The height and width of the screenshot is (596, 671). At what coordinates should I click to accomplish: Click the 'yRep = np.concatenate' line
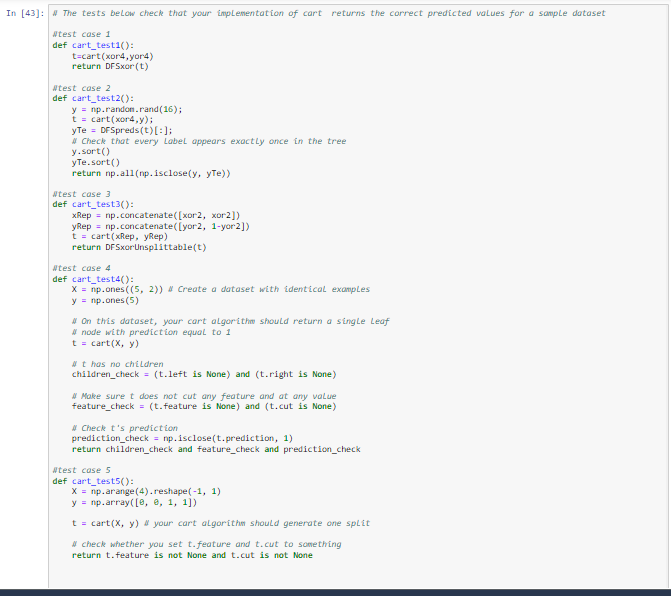tap(160, 226)
